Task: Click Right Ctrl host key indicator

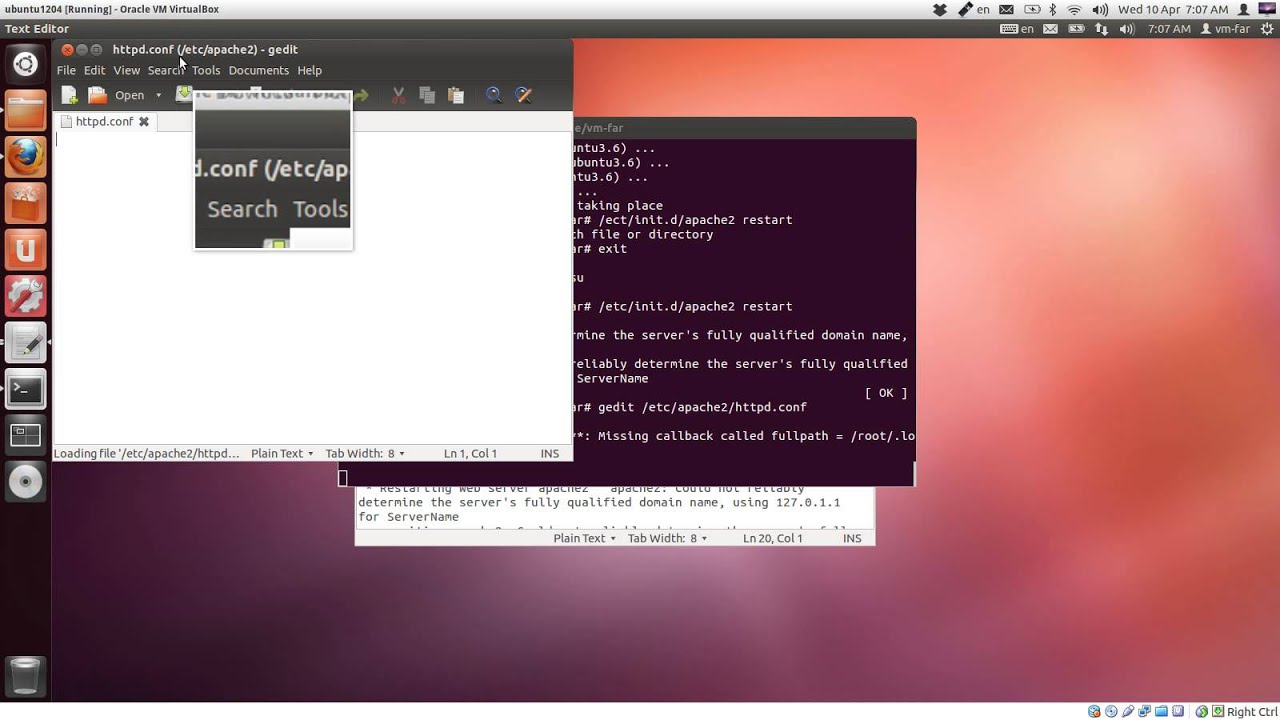Action: tap(1252, 712)
